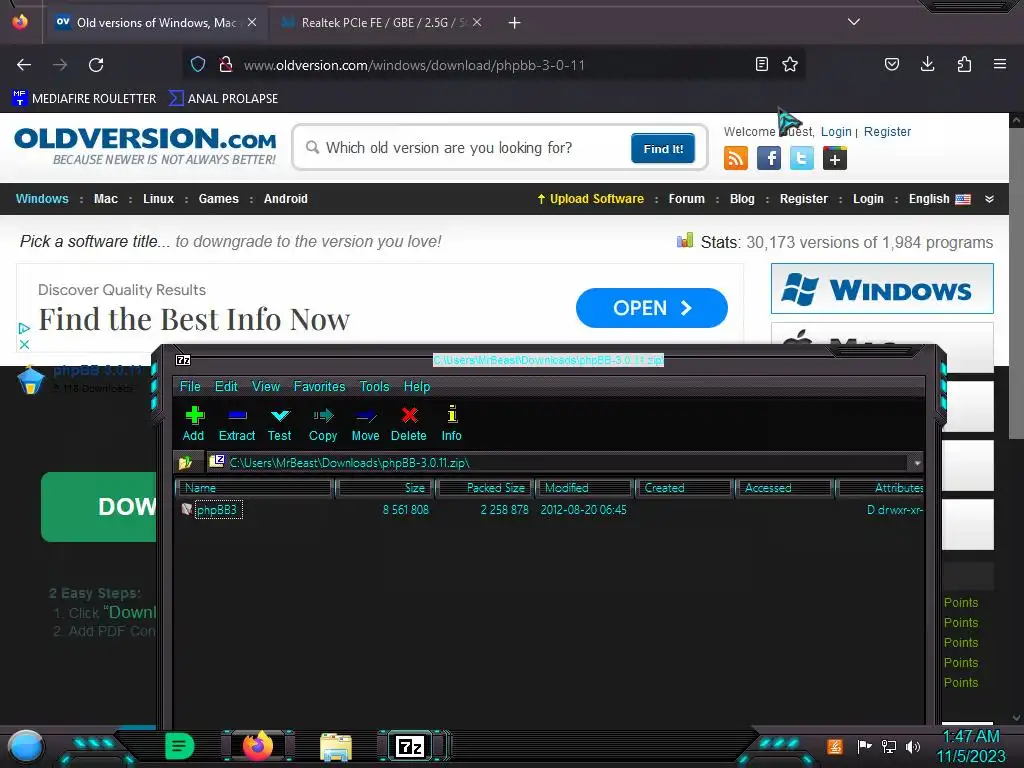Expand the English language selector

[940, 199]
